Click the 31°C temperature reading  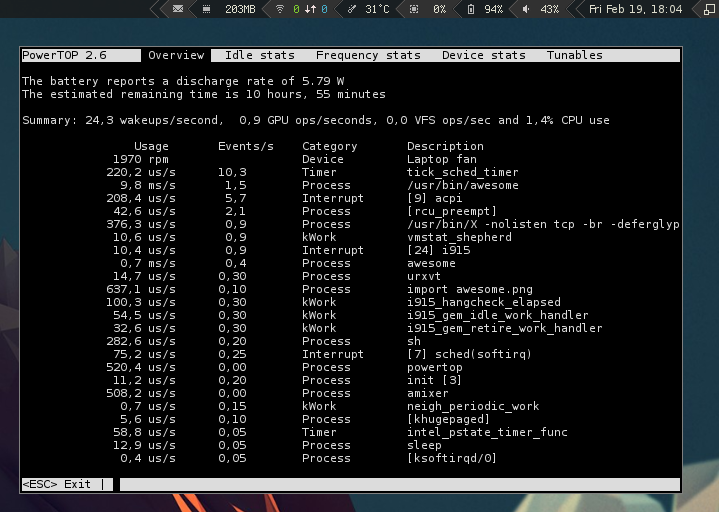click(377, 9)
